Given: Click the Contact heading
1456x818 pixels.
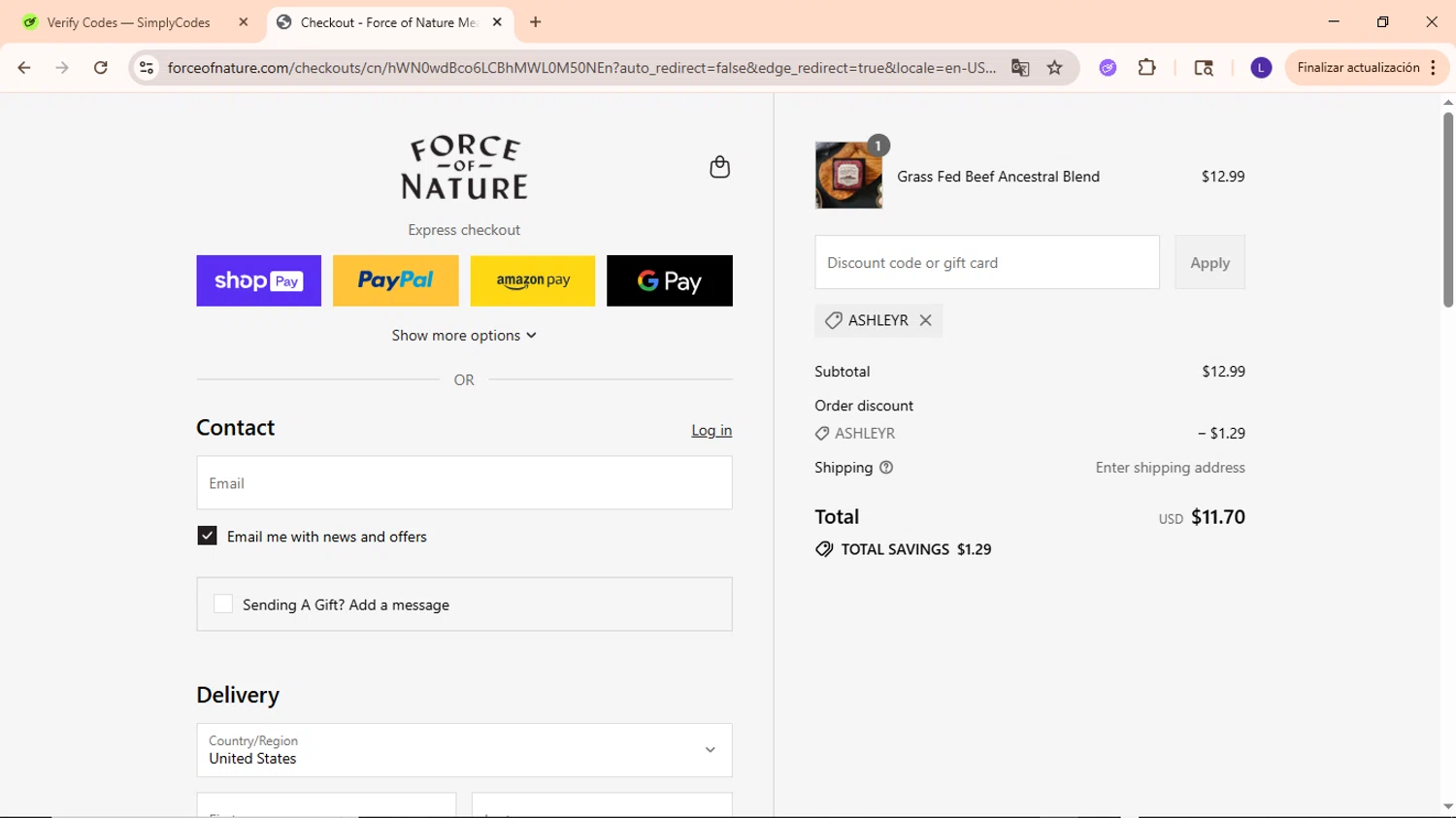Looking at the screenshot, I should pos(236,428).
